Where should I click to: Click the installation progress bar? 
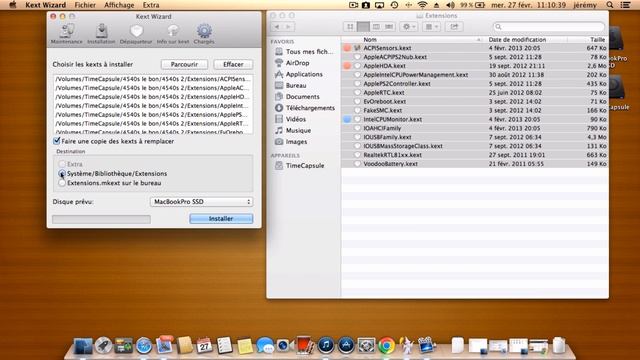pyautogui.click(x=101, y=219)
